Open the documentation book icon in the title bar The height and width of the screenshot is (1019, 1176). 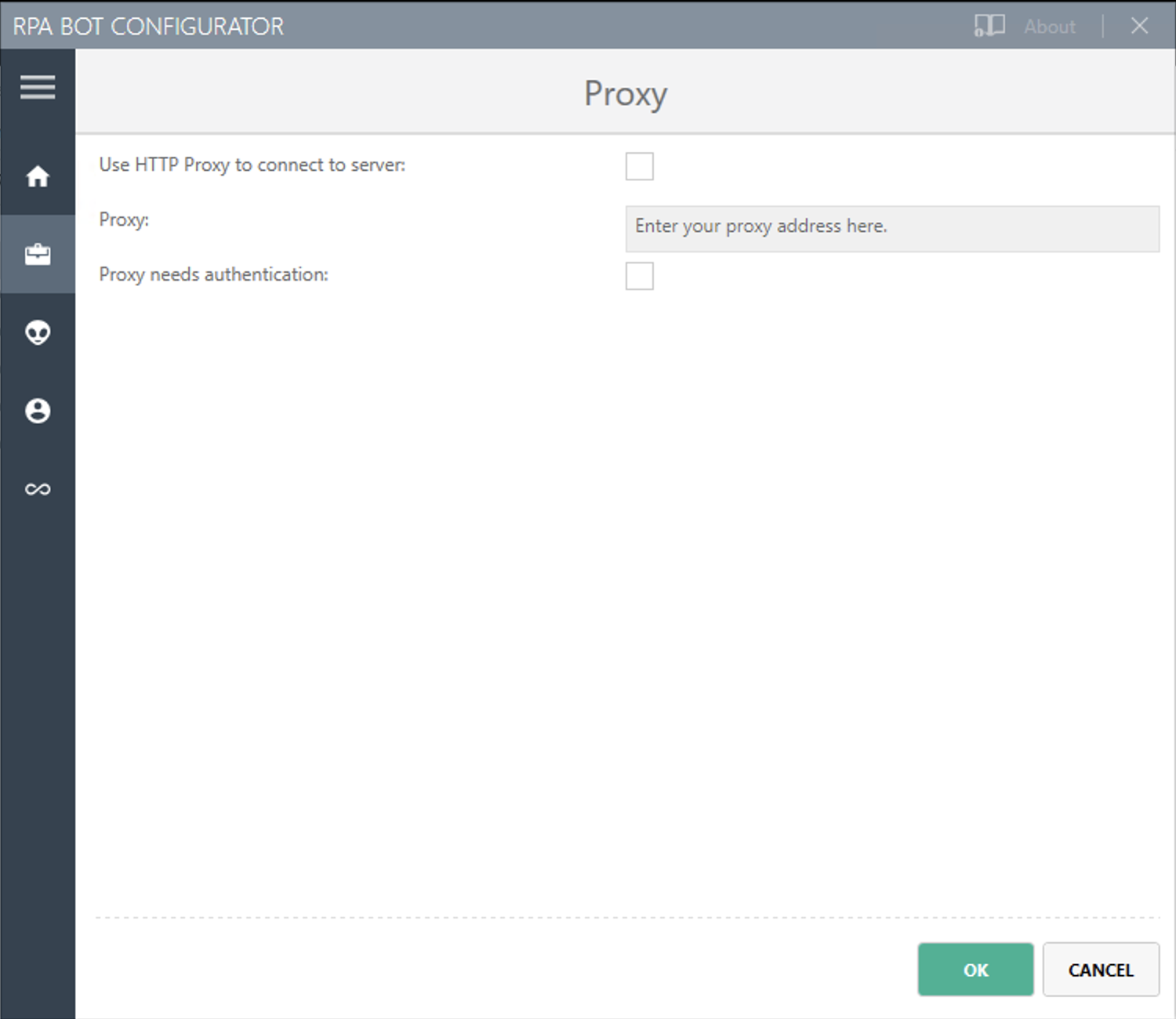pyautogui.click(x=989, y=26)
